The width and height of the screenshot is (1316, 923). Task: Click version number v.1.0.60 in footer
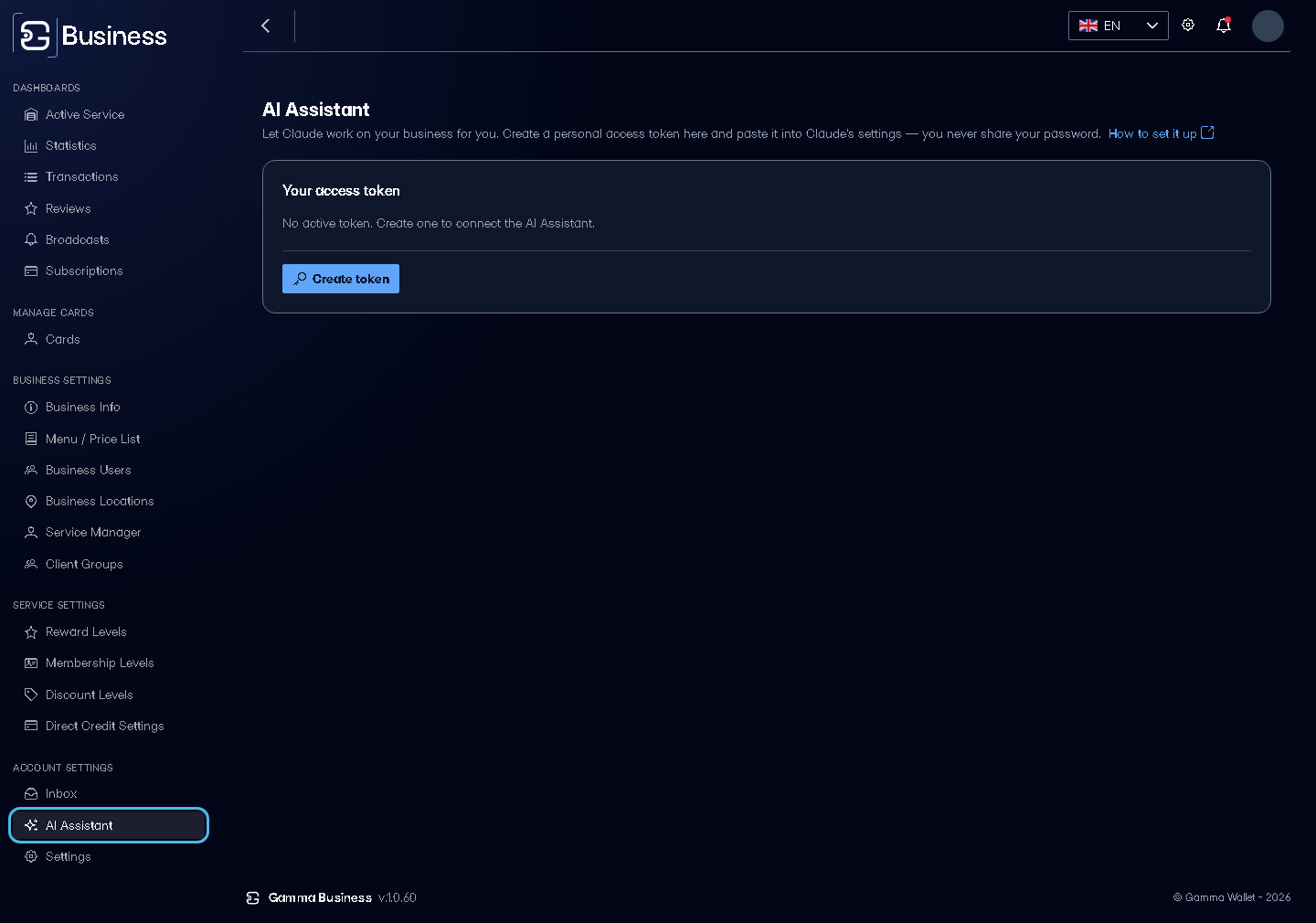tap(398, 898)
